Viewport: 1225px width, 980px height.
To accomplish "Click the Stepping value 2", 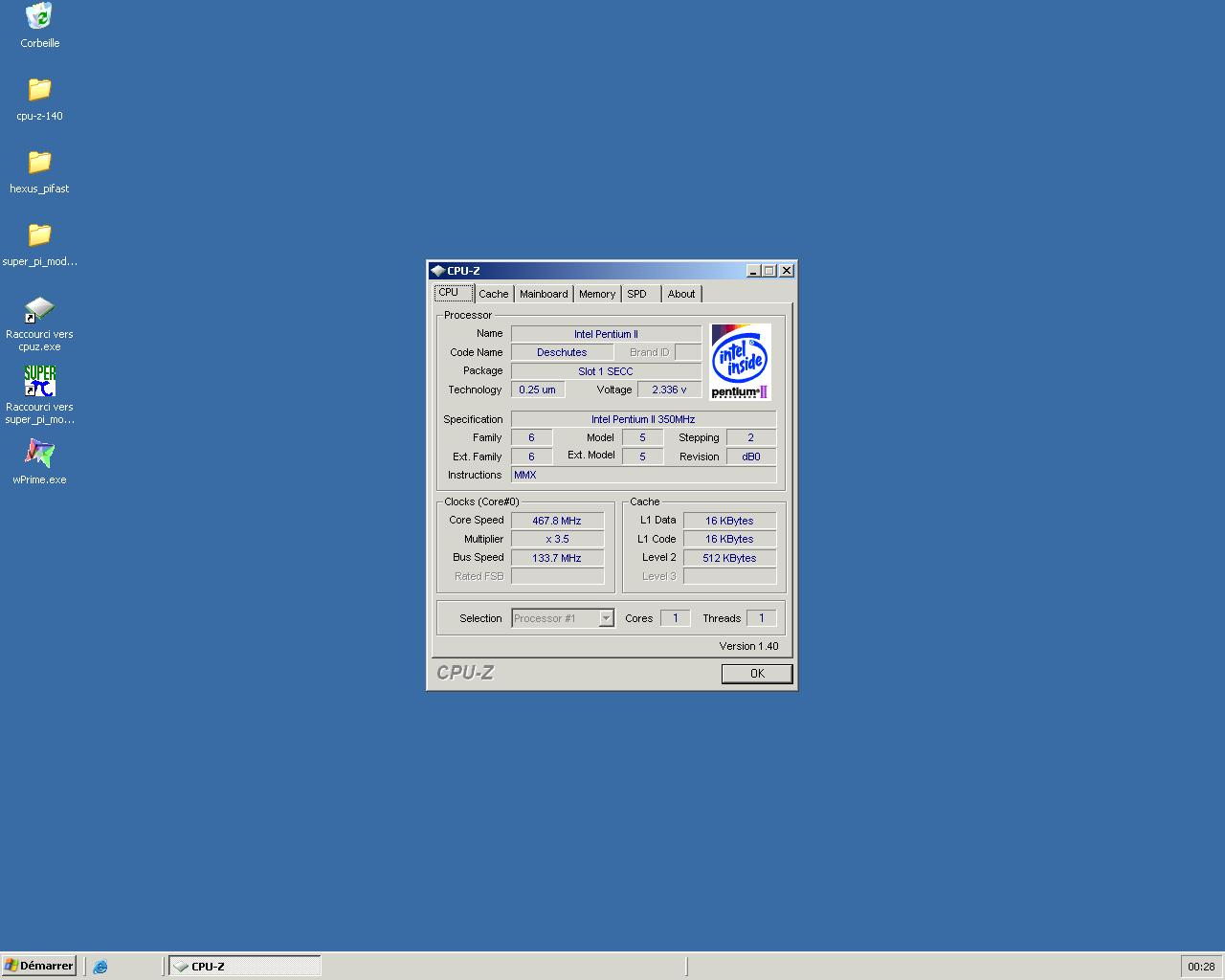I will coord(751,437).
